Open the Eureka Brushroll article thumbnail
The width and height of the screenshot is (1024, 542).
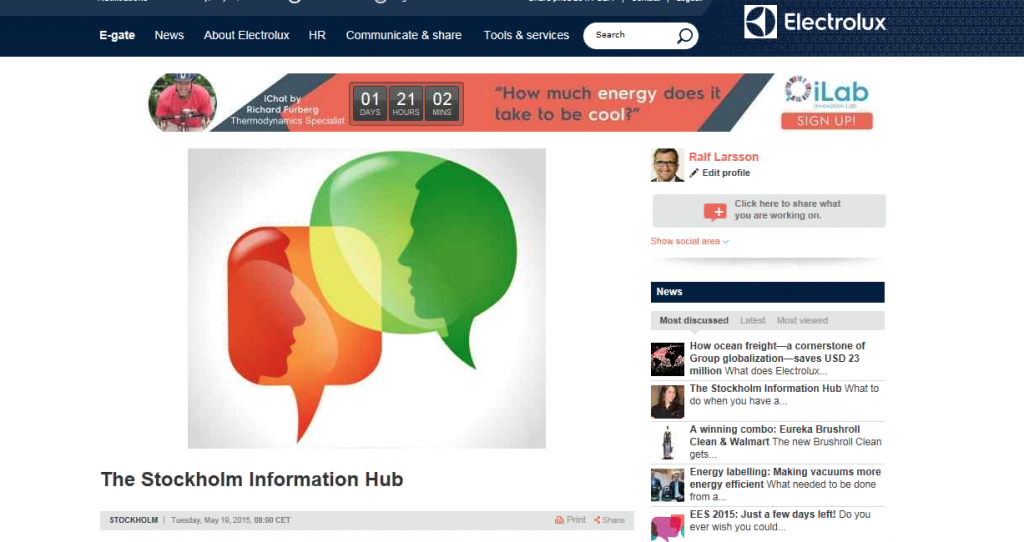click(x=667, y=443)
